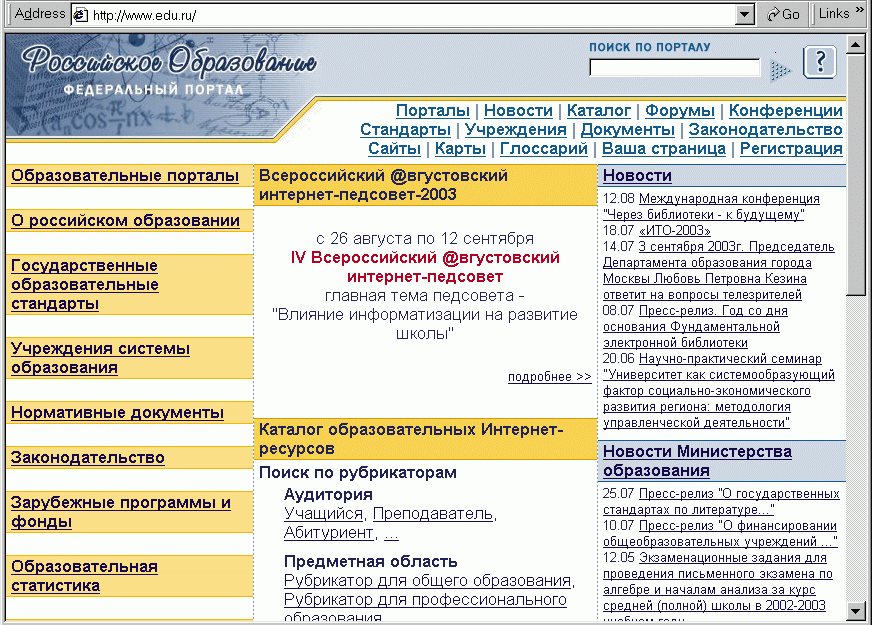872x625 pixels.
Task: Click the vertical scrollbar thumb
Action: [855, 175]
